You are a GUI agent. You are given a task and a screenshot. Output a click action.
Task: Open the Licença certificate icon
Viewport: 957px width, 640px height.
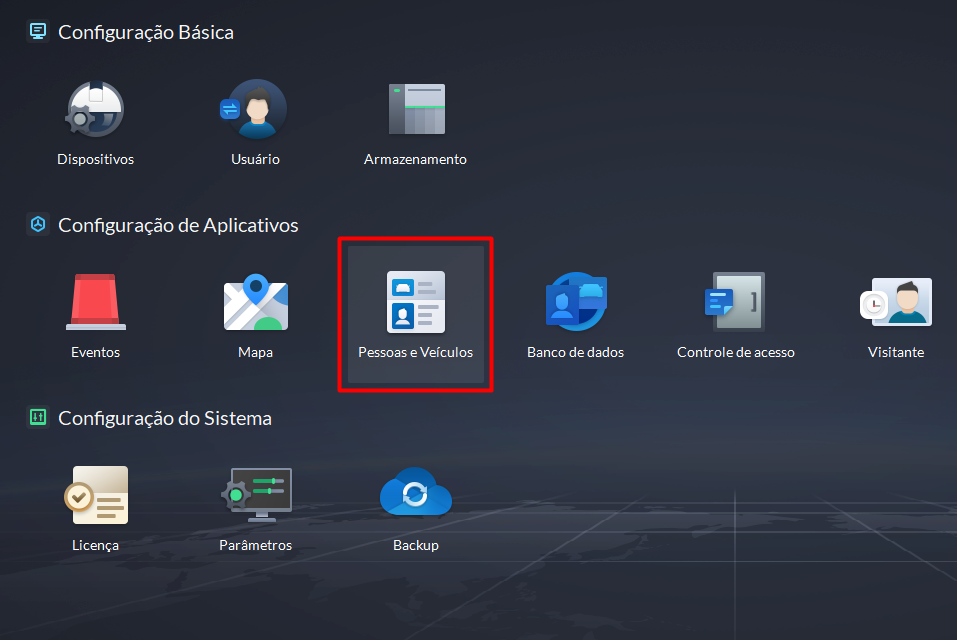pos(96,495)
